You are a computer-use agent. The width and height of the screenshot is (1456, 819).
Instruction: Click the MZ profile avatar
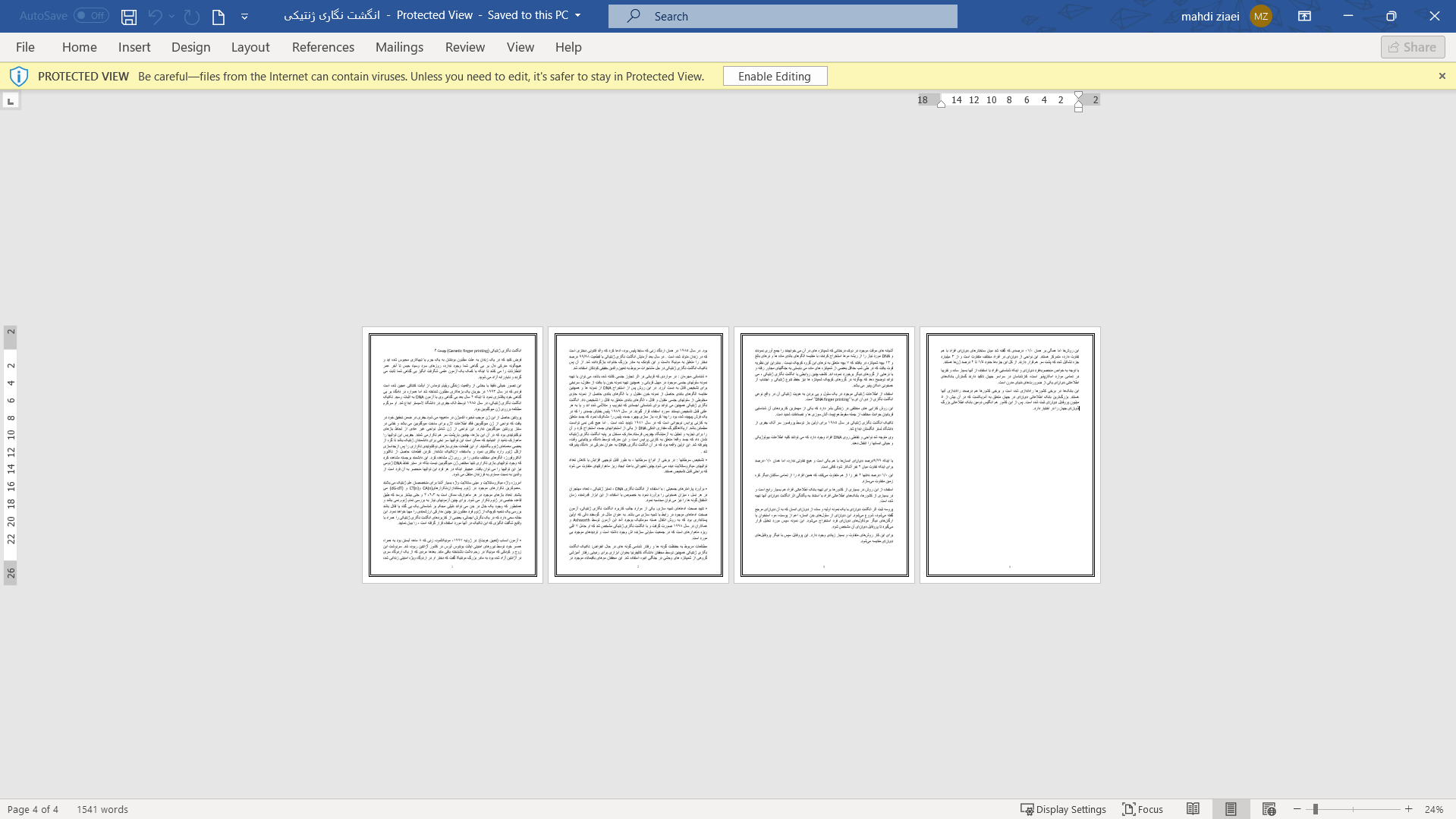pos(1261,16)
